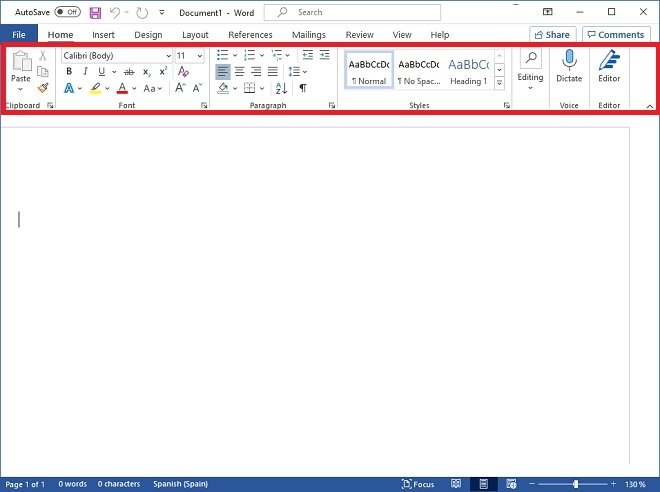Switch to Web Layout view icon
Viewport: 660px width, 492px height.
(511, 484)
